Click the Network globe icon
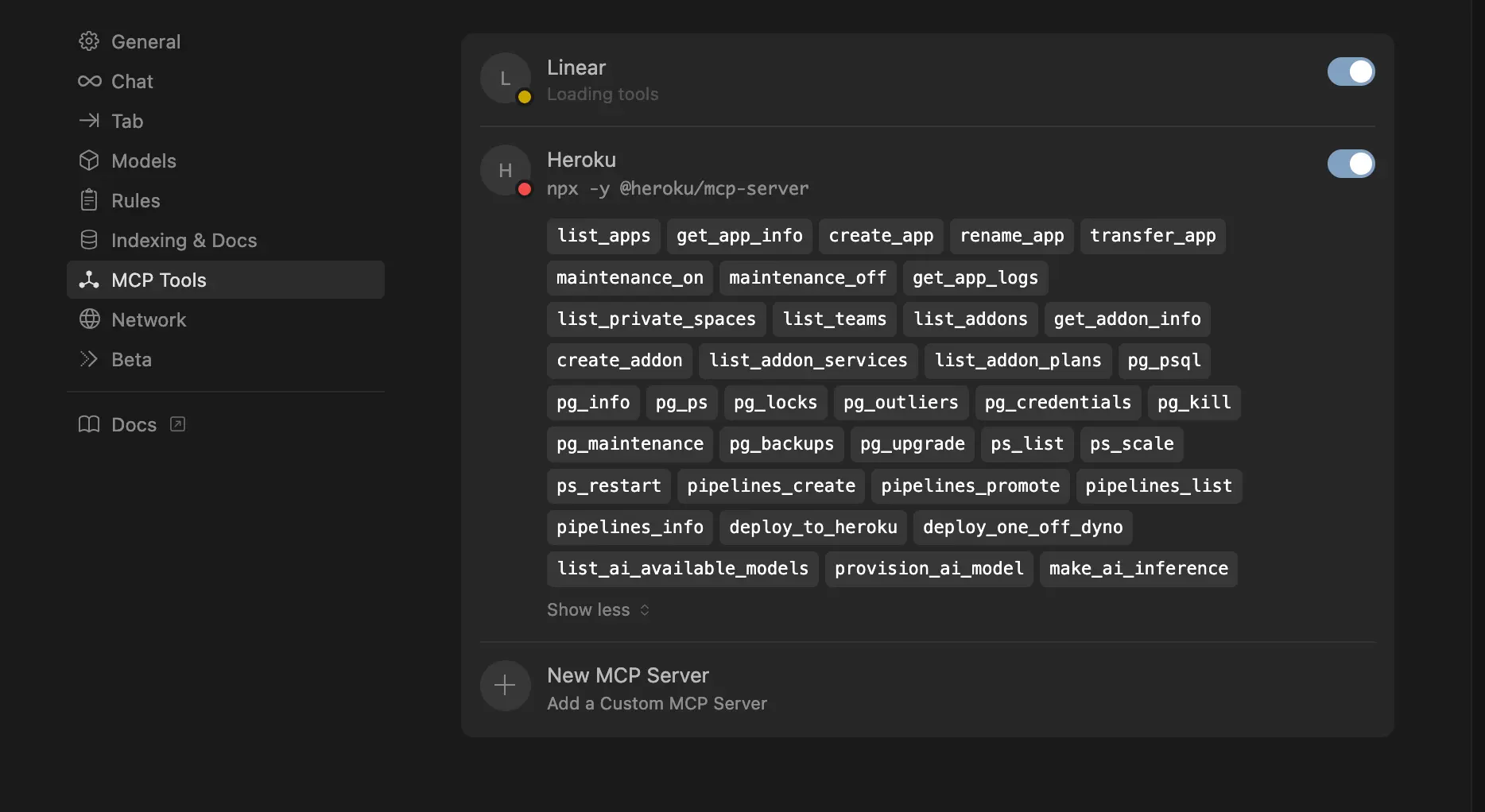The height and width of the screenshot is (812, 1485). 89,319
